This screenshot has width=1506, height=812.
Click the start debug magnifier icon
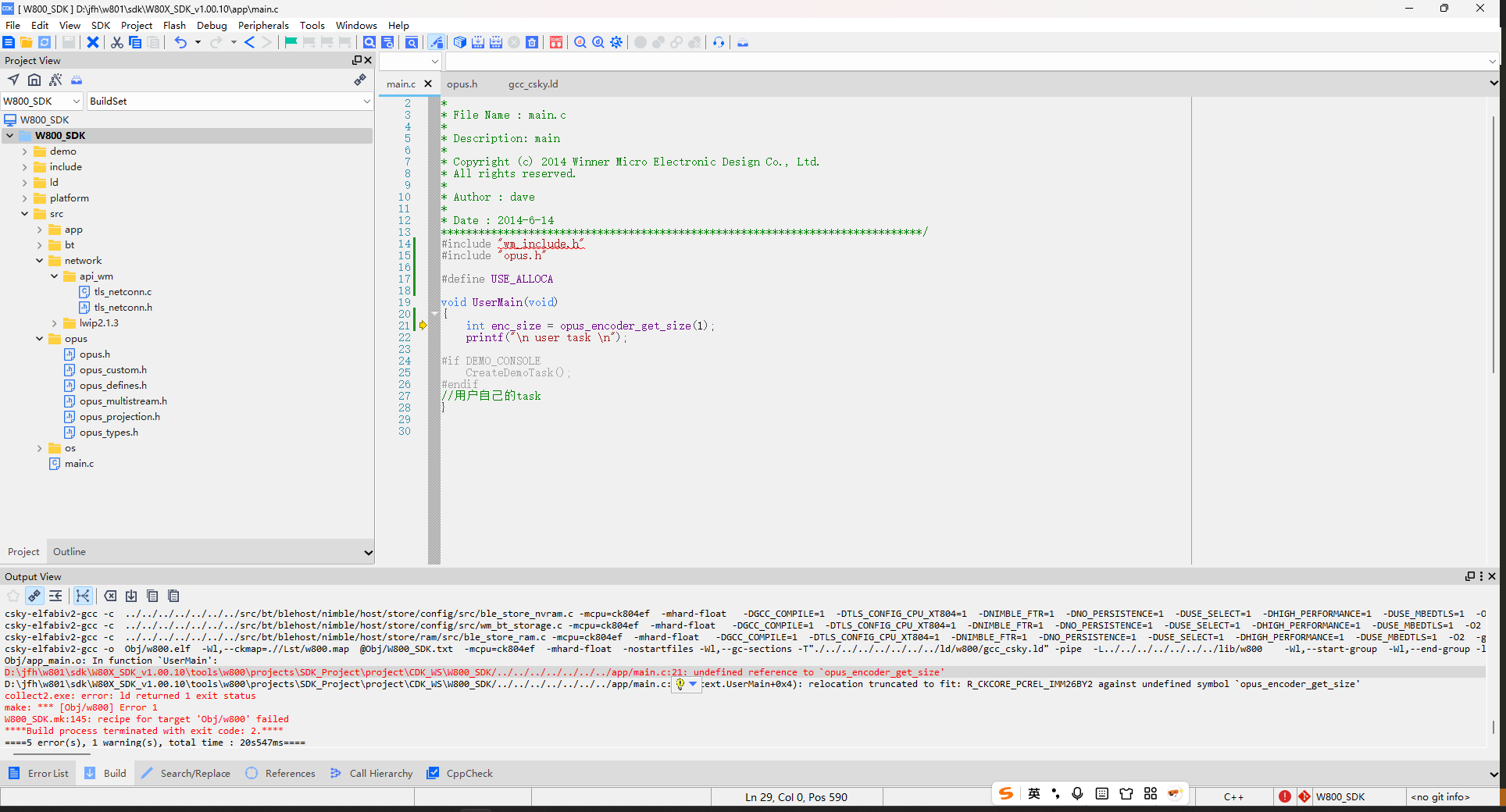pos(580,42)
